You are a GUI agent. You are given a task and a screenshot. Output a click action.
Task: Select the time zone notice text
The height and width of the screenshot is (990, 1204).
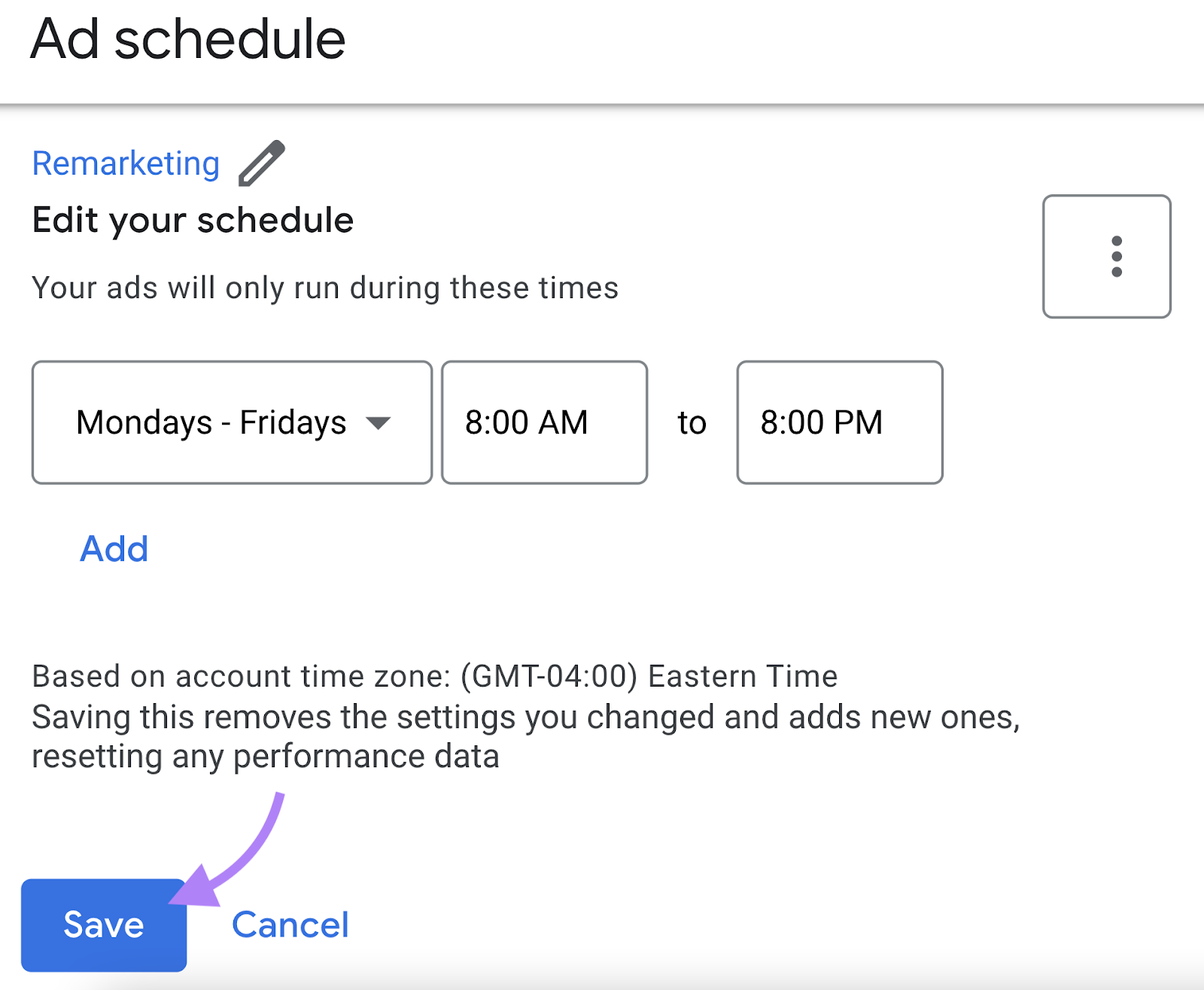[x=434, y=675]
